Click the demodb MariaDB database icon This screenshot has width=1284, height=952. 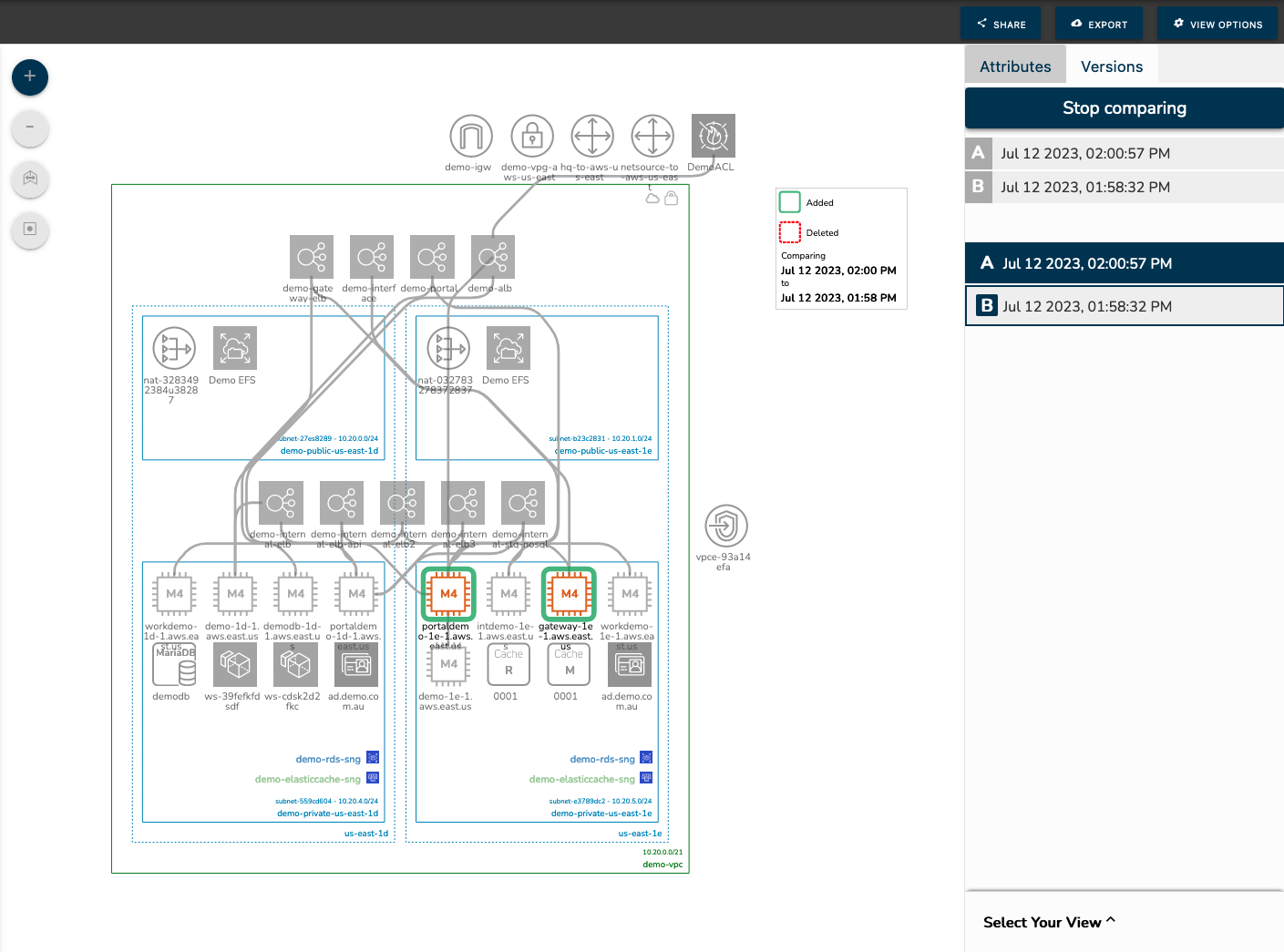point(173,664)
